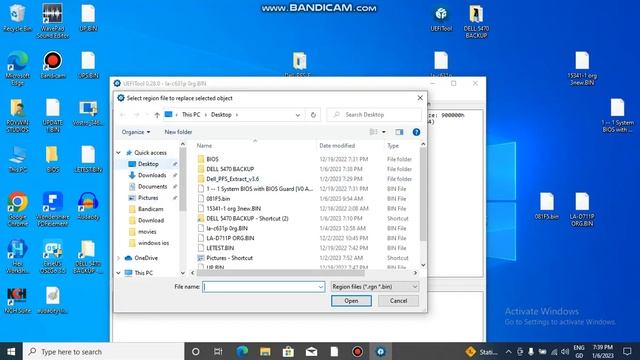Select Downloads in the navigation pane
The image size is (640, 360).
tap(152, 175)
